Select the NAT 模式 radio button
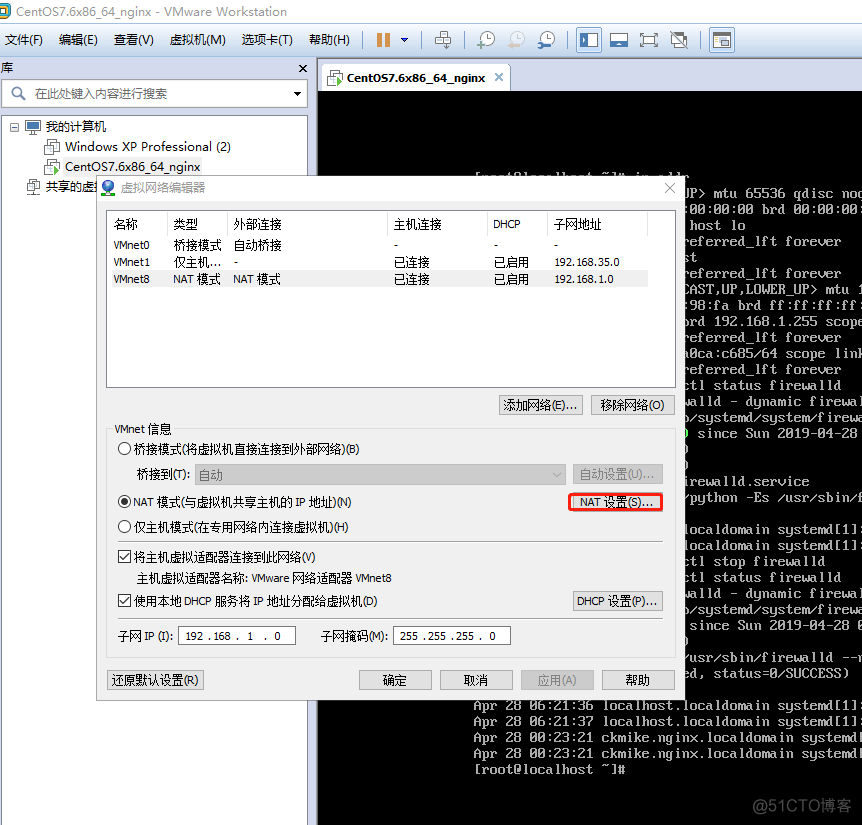Screen dimensions: 862x825 (x=124, y=502)
